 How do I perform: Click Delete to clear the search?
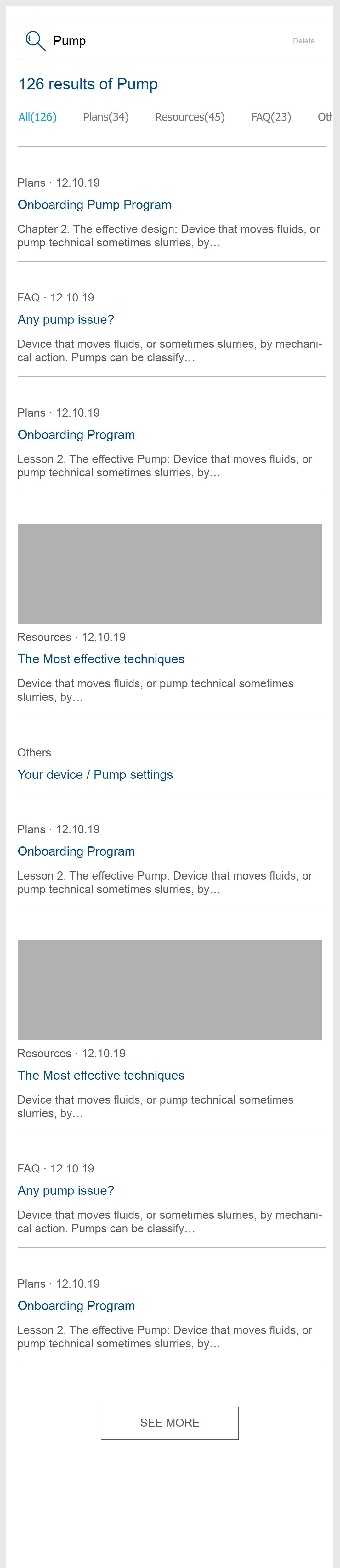[x=303, y=41]
